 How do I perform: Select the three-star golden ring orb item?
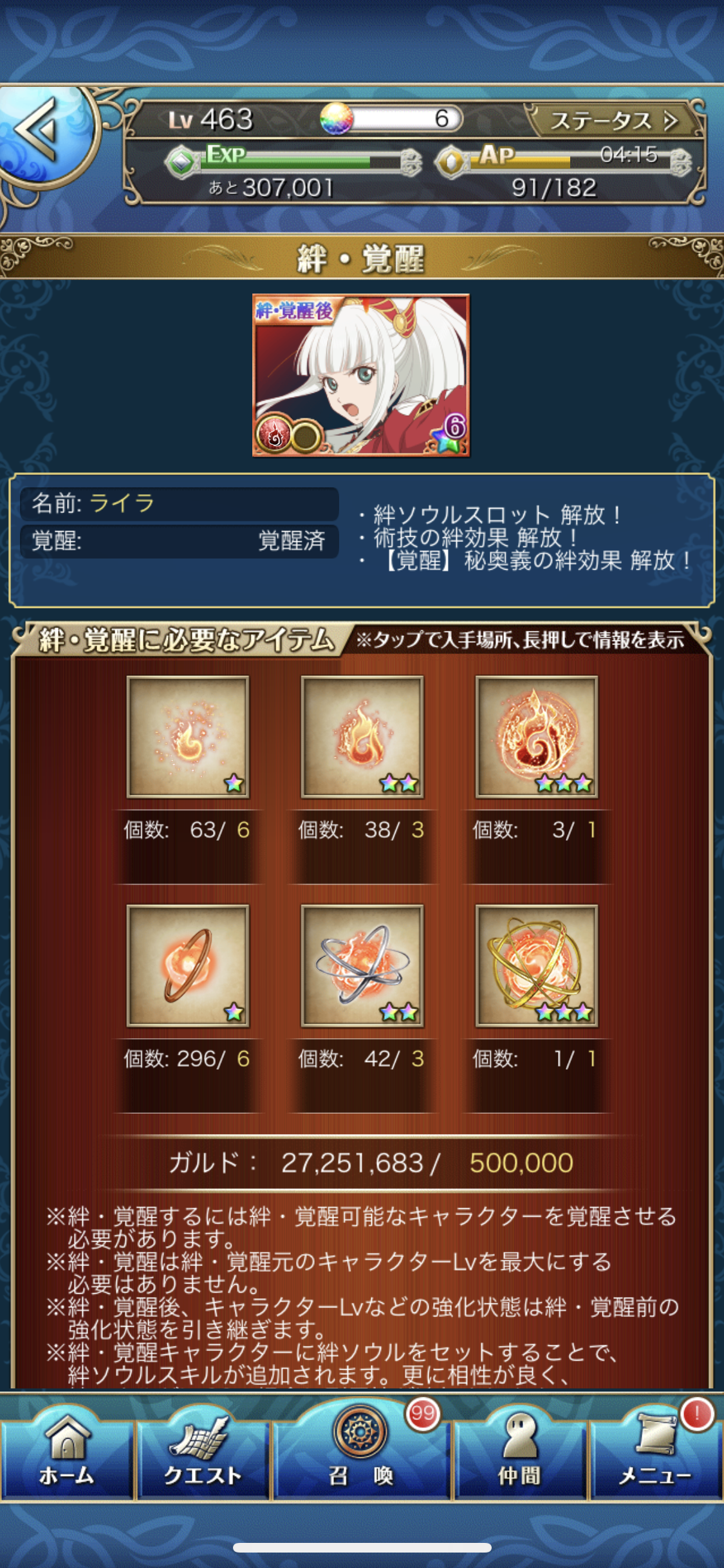537,966
